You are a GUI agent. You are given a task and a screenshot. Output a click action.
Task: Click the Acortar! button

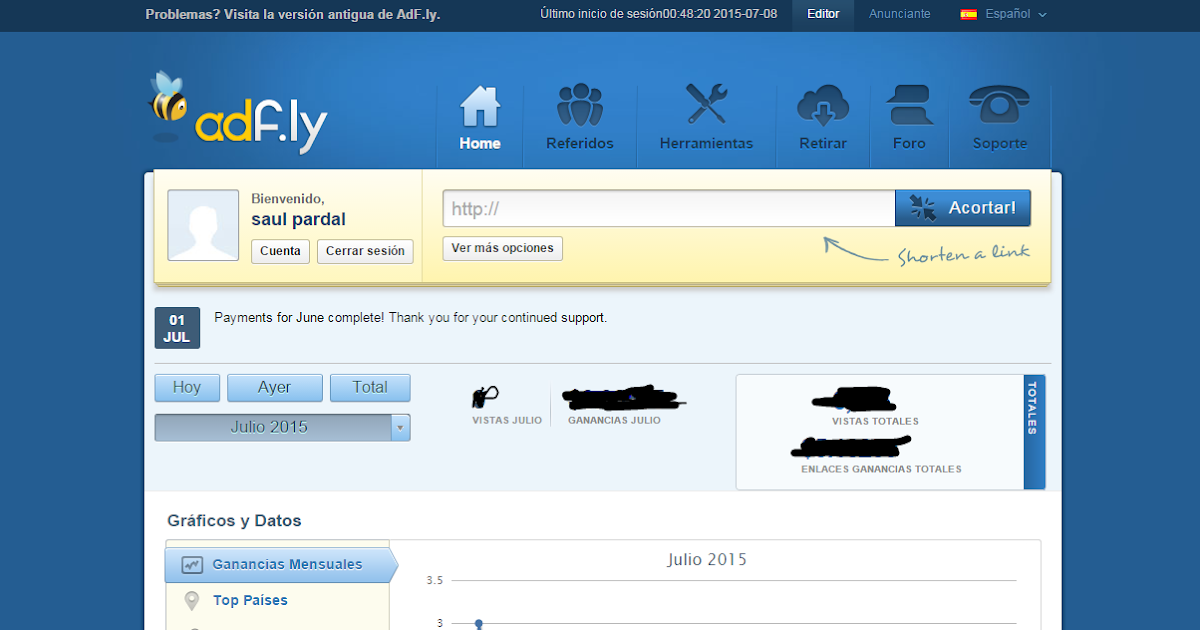click(963, 208)
